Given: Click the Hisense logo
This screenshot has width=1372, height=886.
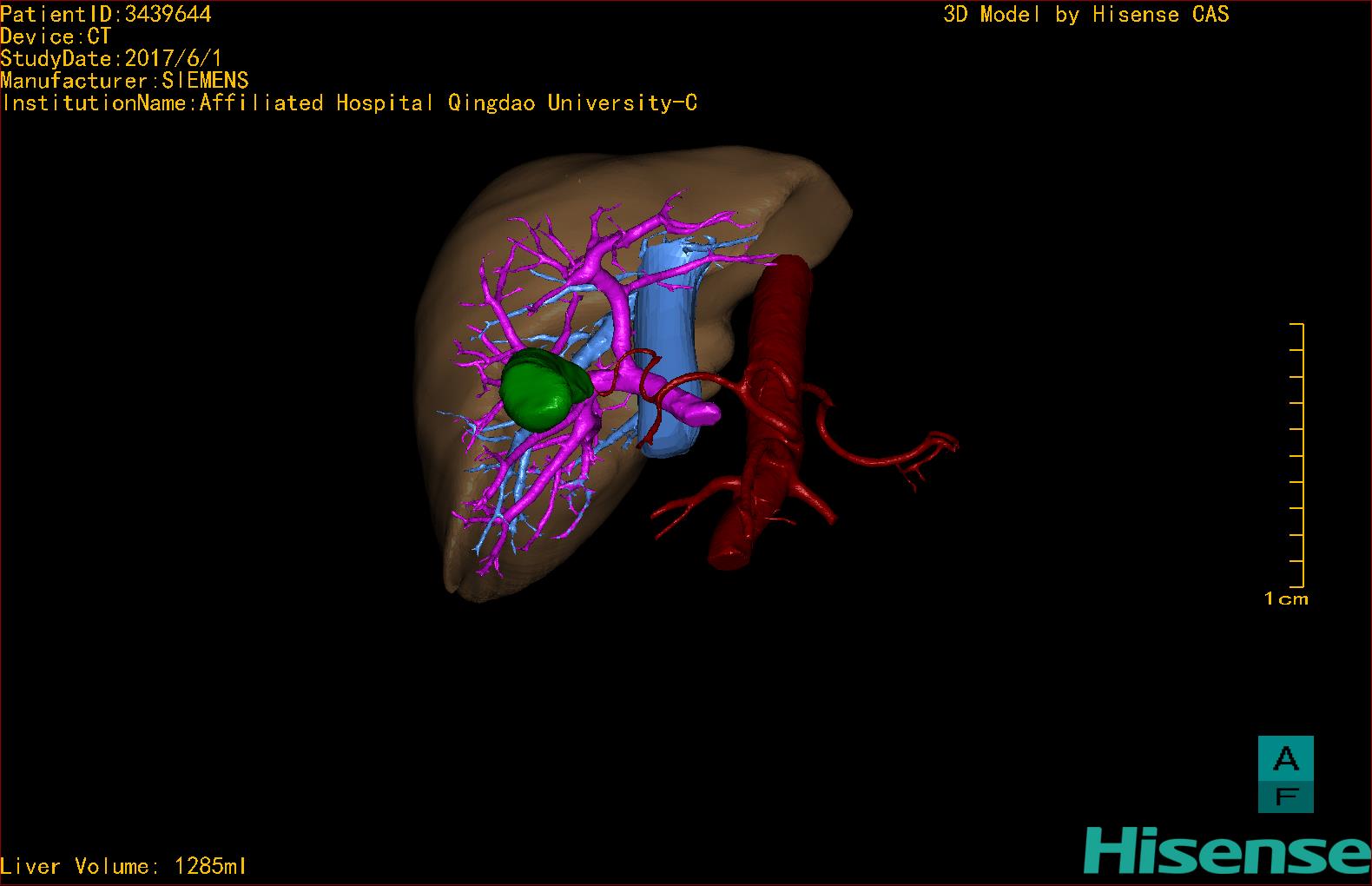Looking at the screenshot, I should tap(1227, 850).
